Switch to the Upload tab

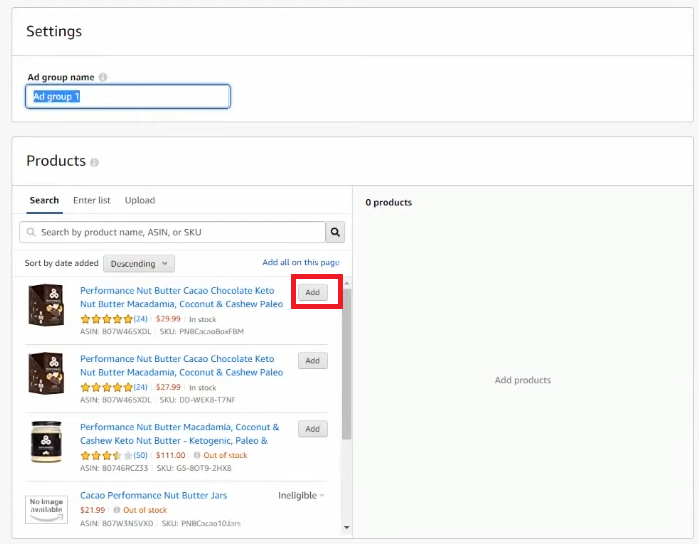(x=140, y=200)
